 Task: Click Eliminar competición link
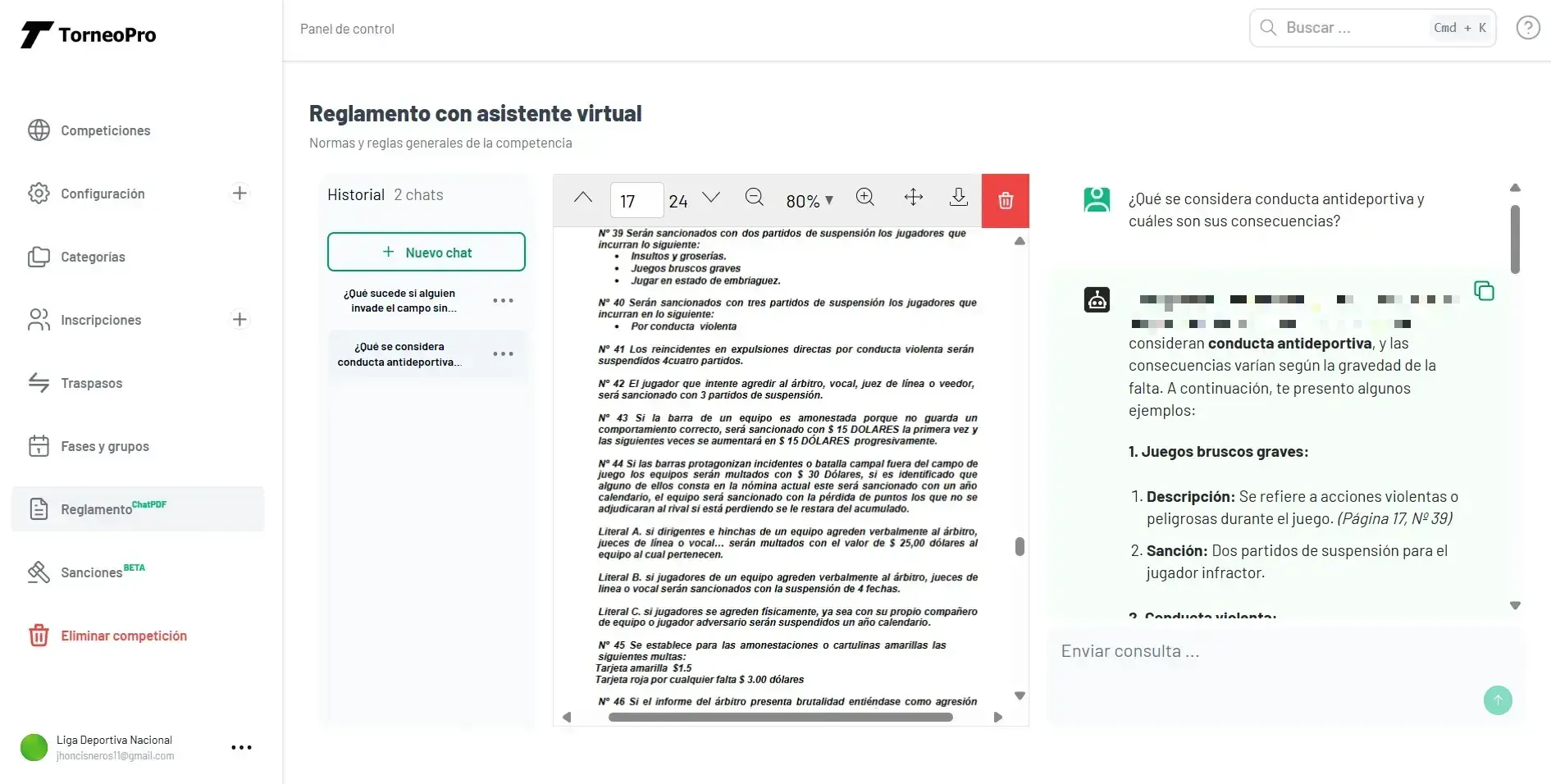click(x=124, y=636)
